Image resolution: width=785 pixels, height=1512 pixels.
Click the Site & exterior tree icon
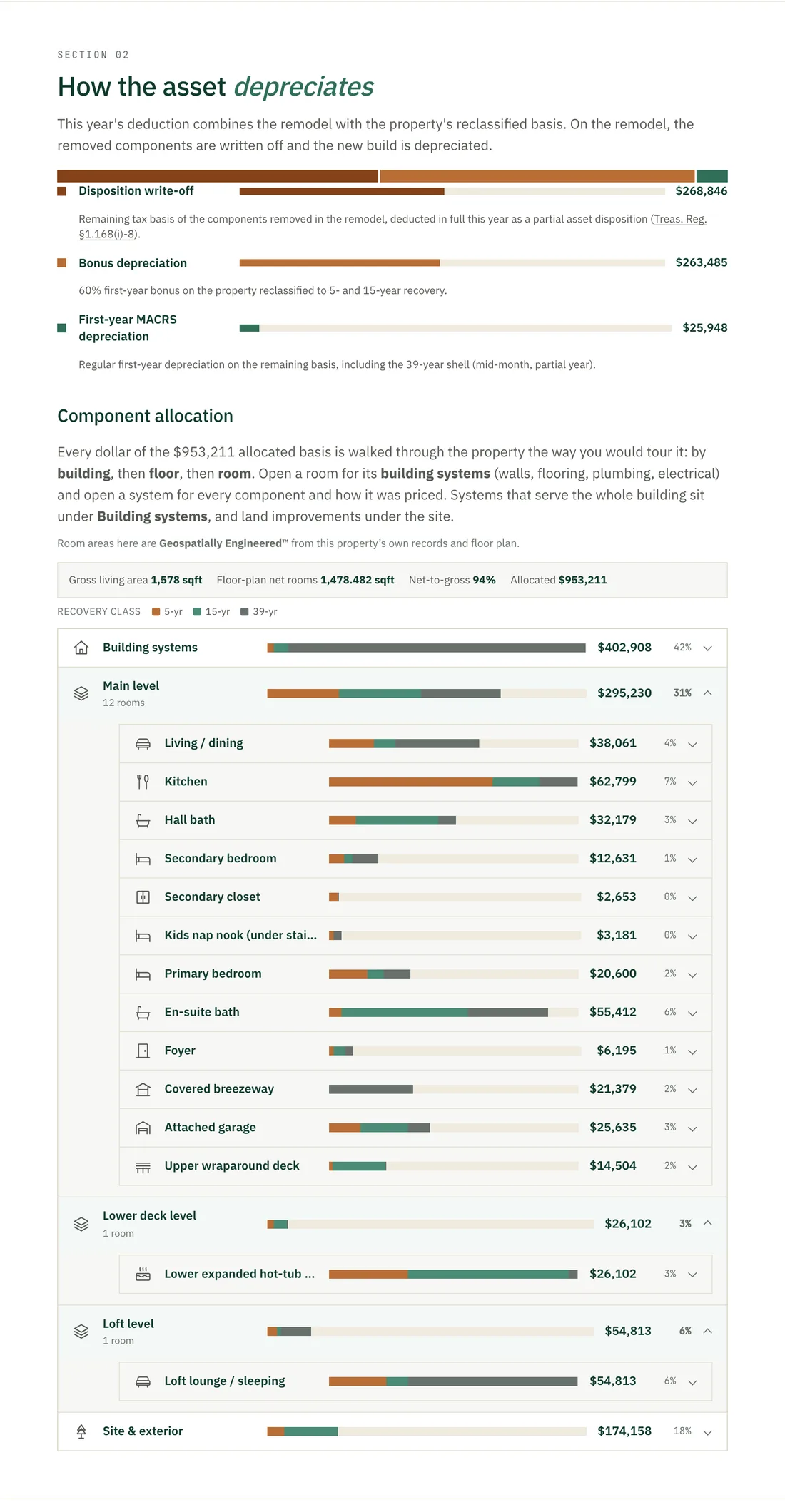pos(81,1431)
